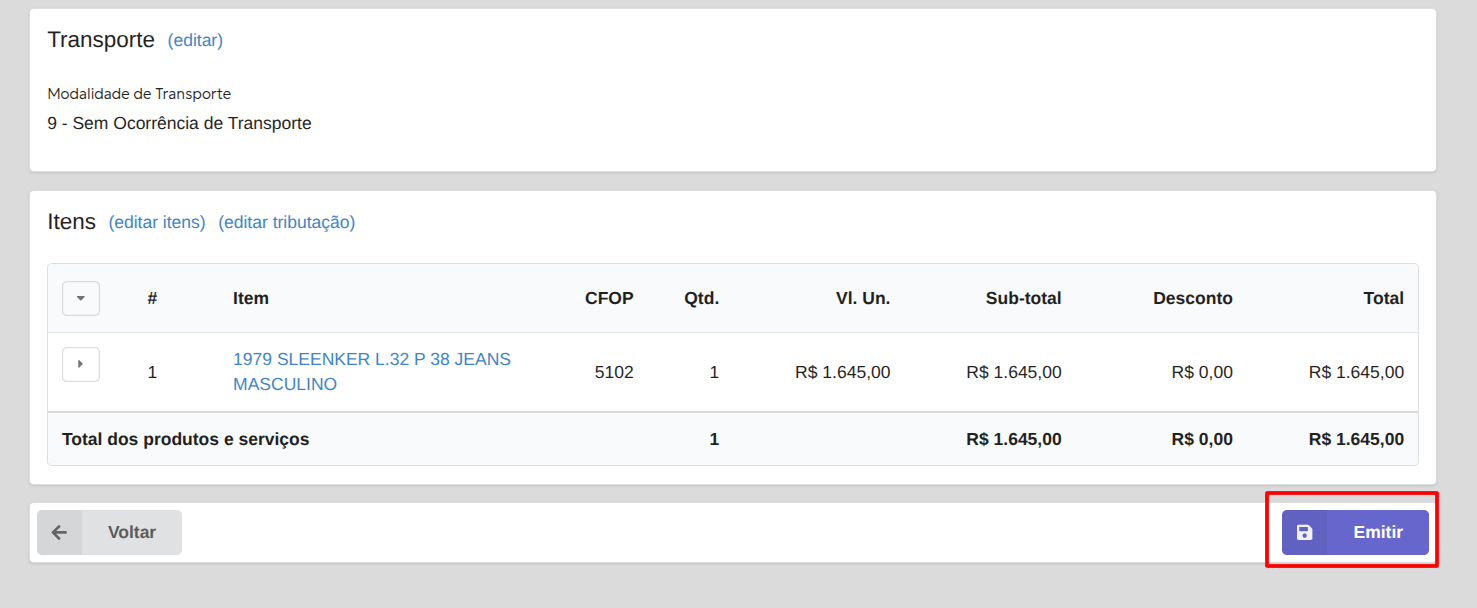Click the "(editar itens)" link
The height and width of the screenshot is (608, 1477).
pos(157,222)
